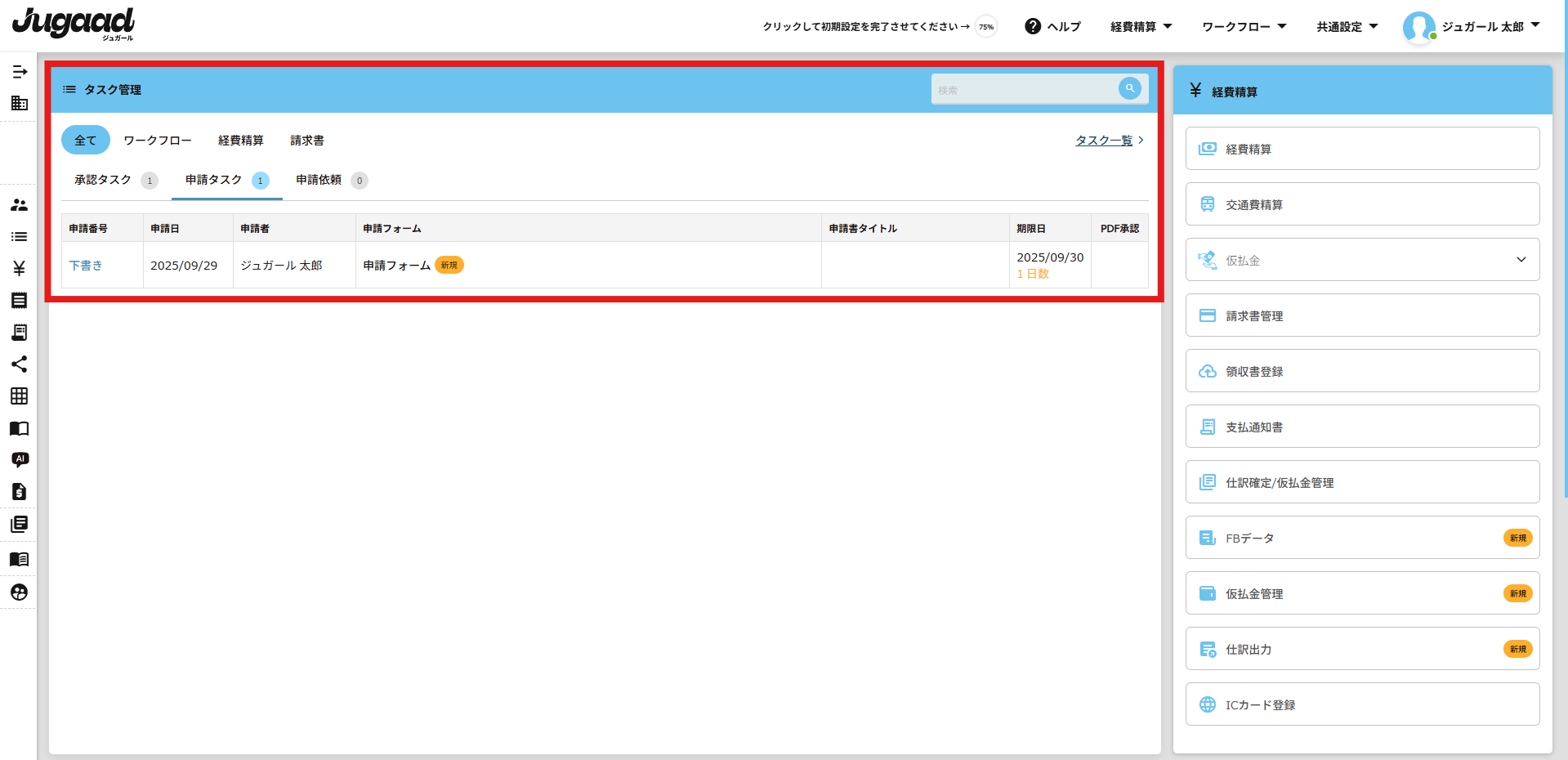Click the AI chat icon in sidebar

(20, 459)
